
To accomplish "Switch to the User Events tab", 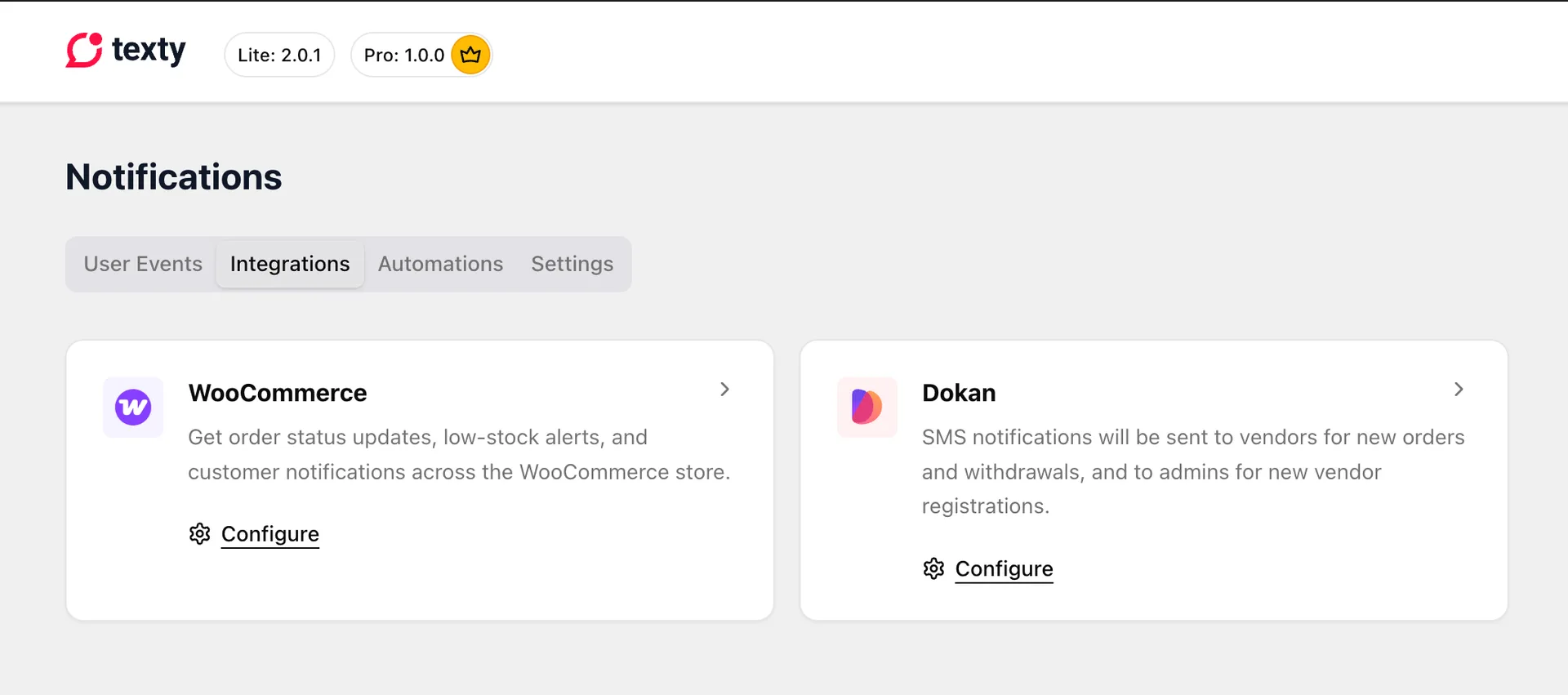I will click(x=143, y=264).
